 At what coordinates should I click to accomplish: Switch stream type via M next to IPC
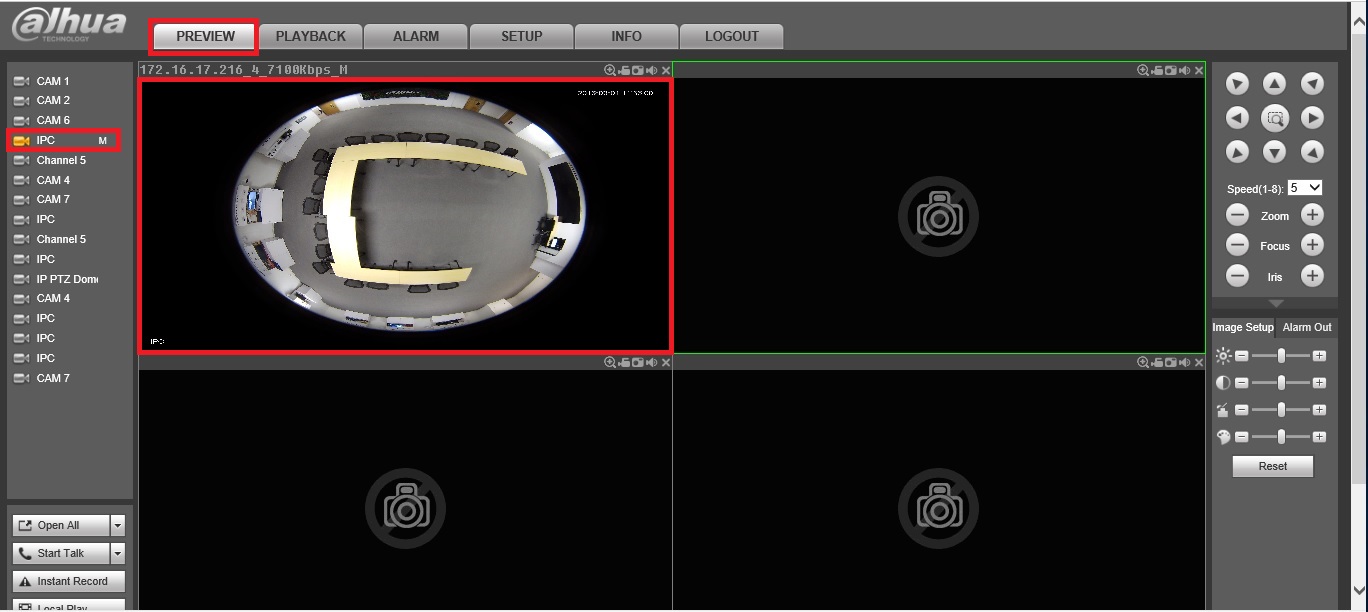103,140
